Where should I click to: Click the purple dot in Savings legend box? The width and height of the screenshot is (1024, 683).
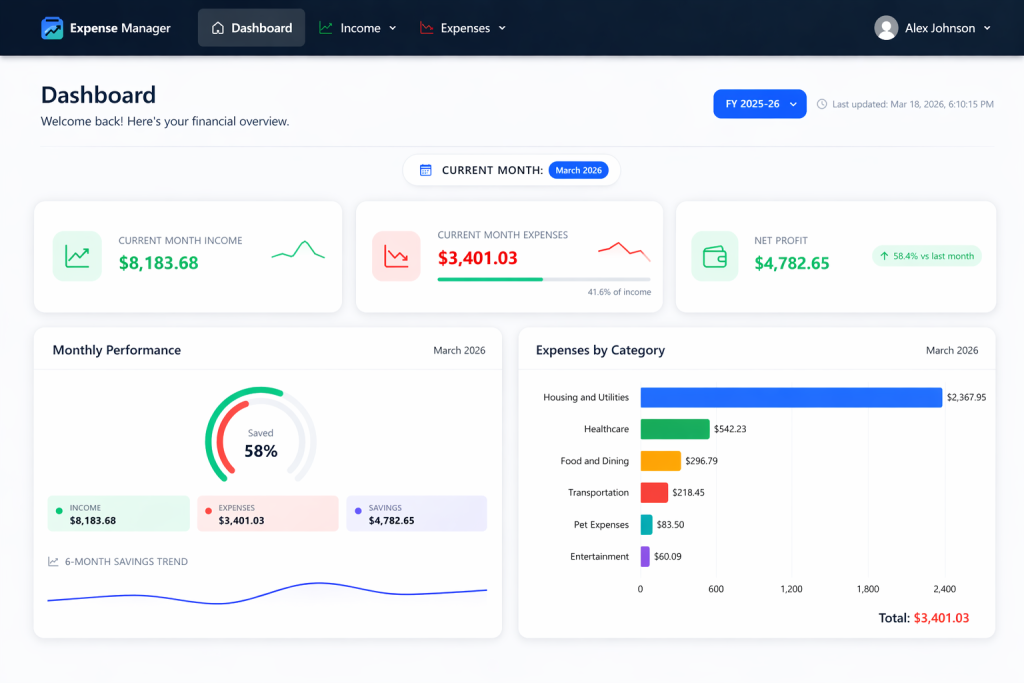tap(358, 511)
